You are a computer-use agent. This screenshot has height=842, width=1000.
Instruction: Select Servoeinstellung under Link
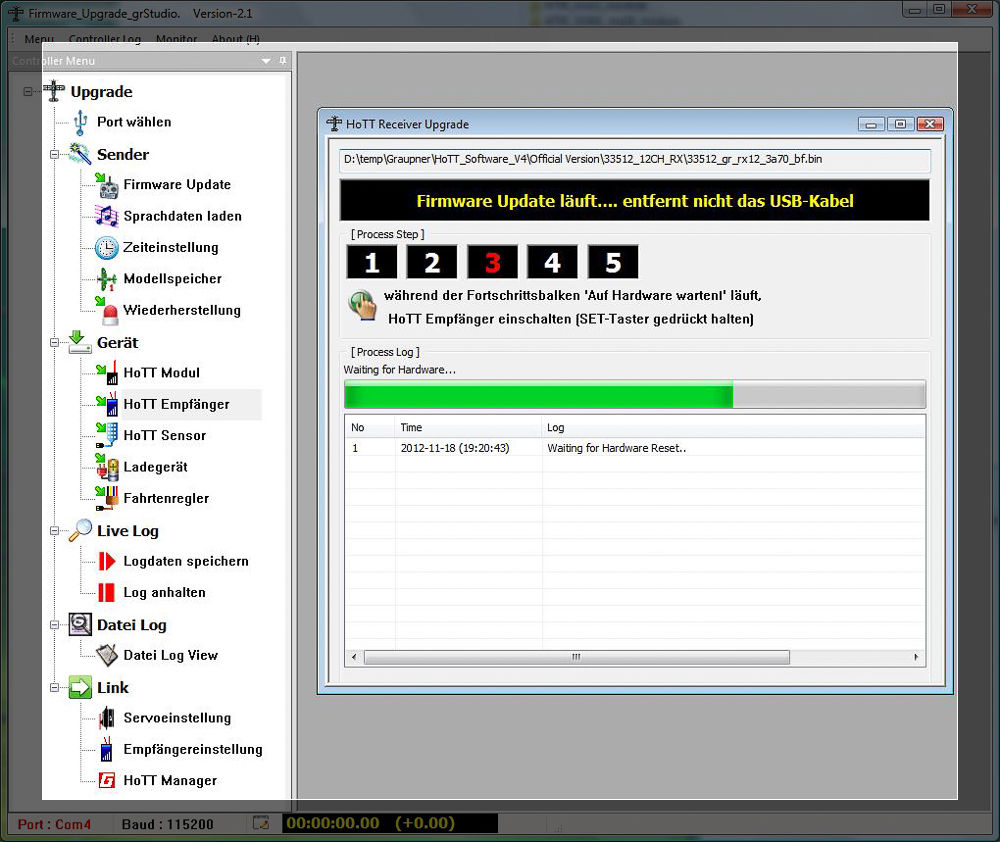176,718
